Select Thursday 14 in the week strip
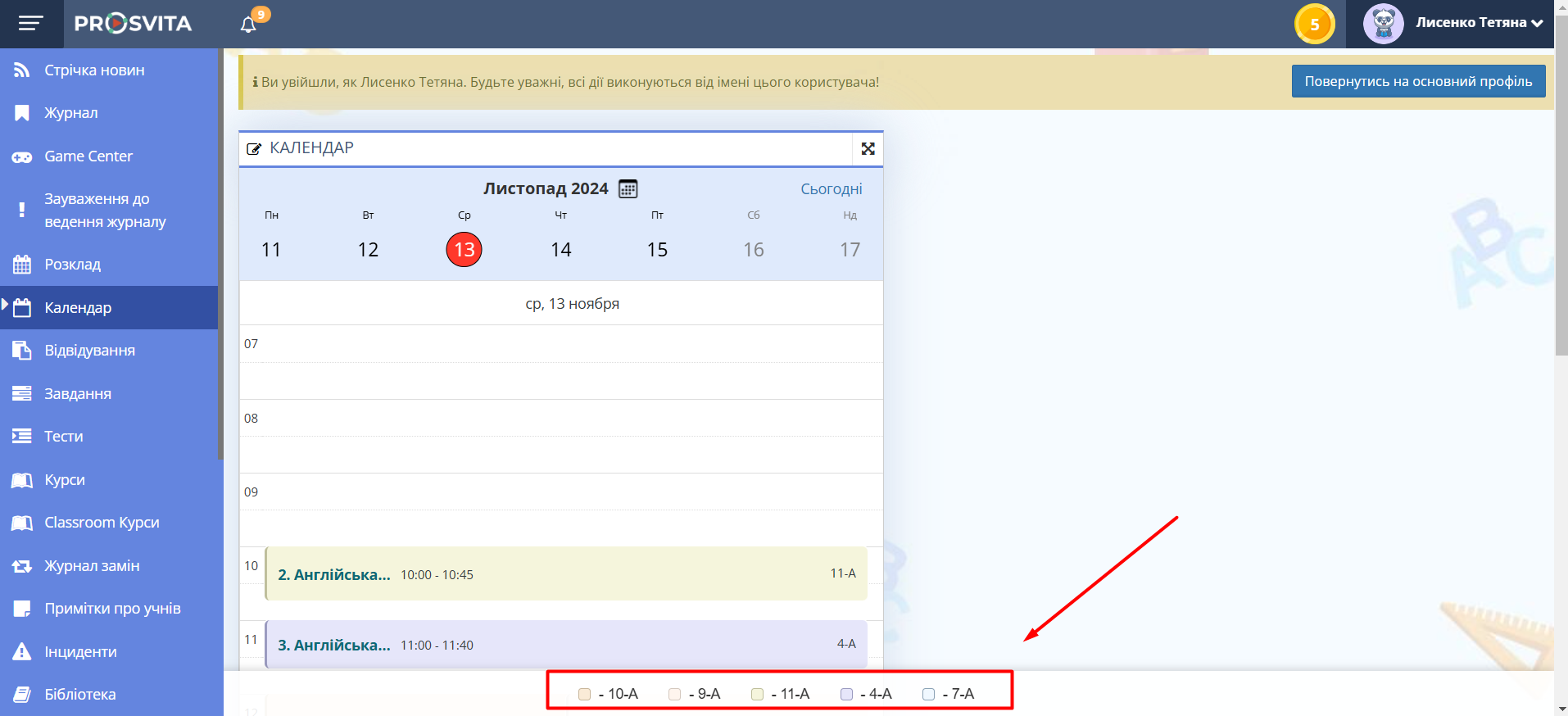The height and width of the screenshot is (716, 1568). click(x=560, y=250)
